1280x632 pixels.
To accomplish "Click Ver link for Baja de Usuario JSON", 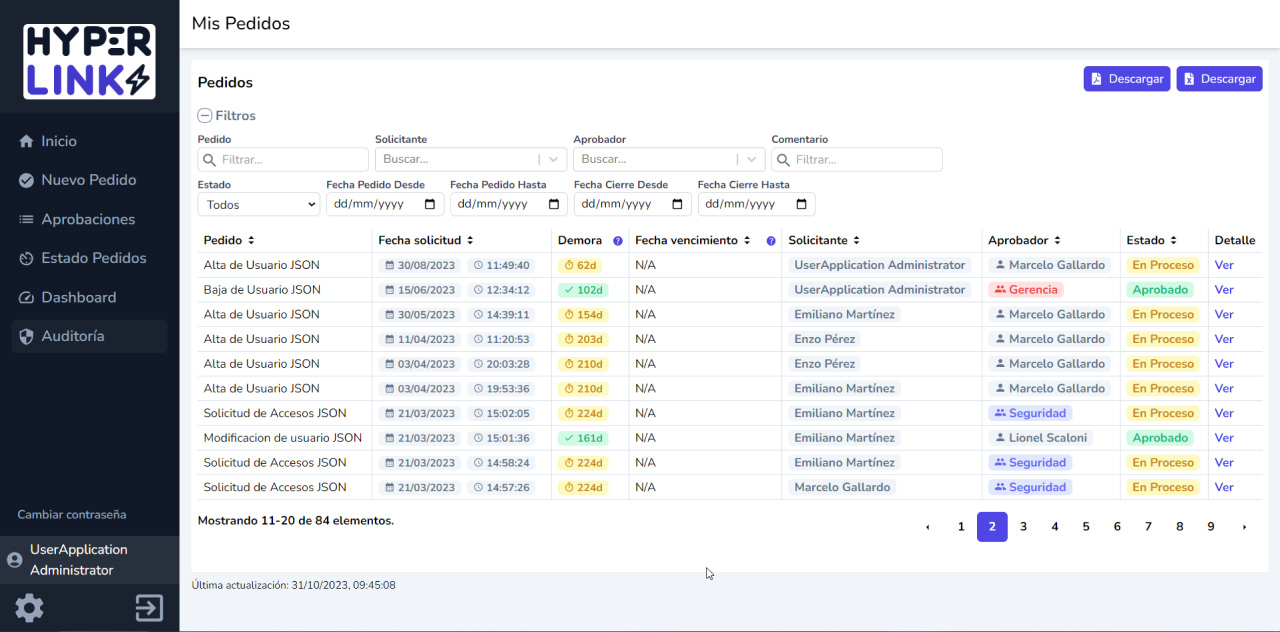I will coord(1224,290).
